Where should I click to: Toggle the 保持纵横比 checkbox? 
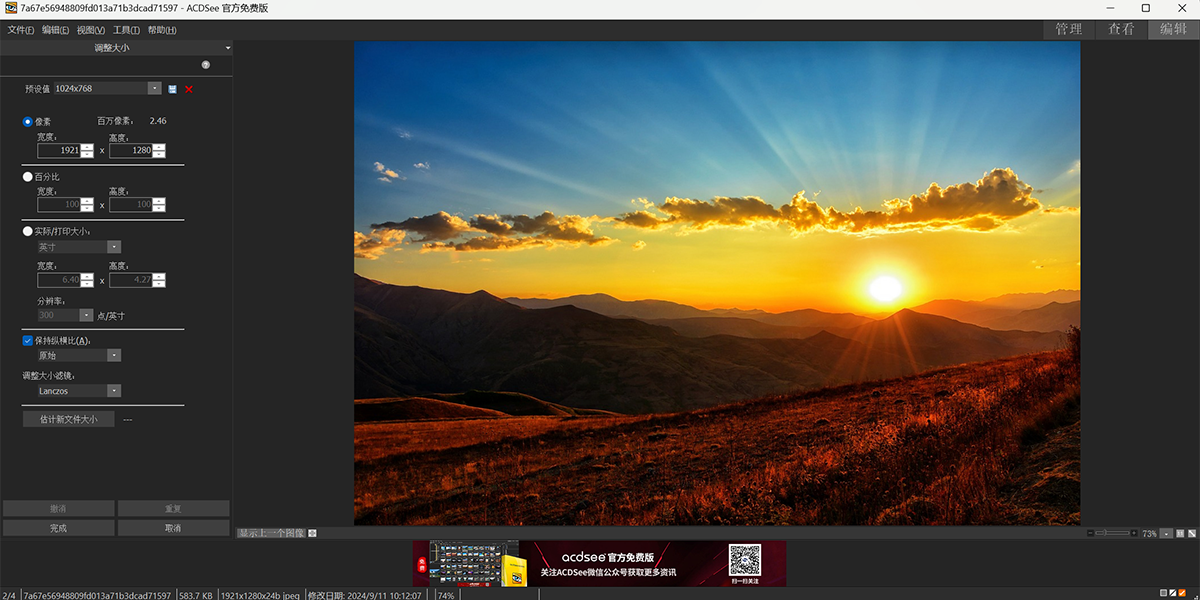pyautogui.click(x=28, y=340)
